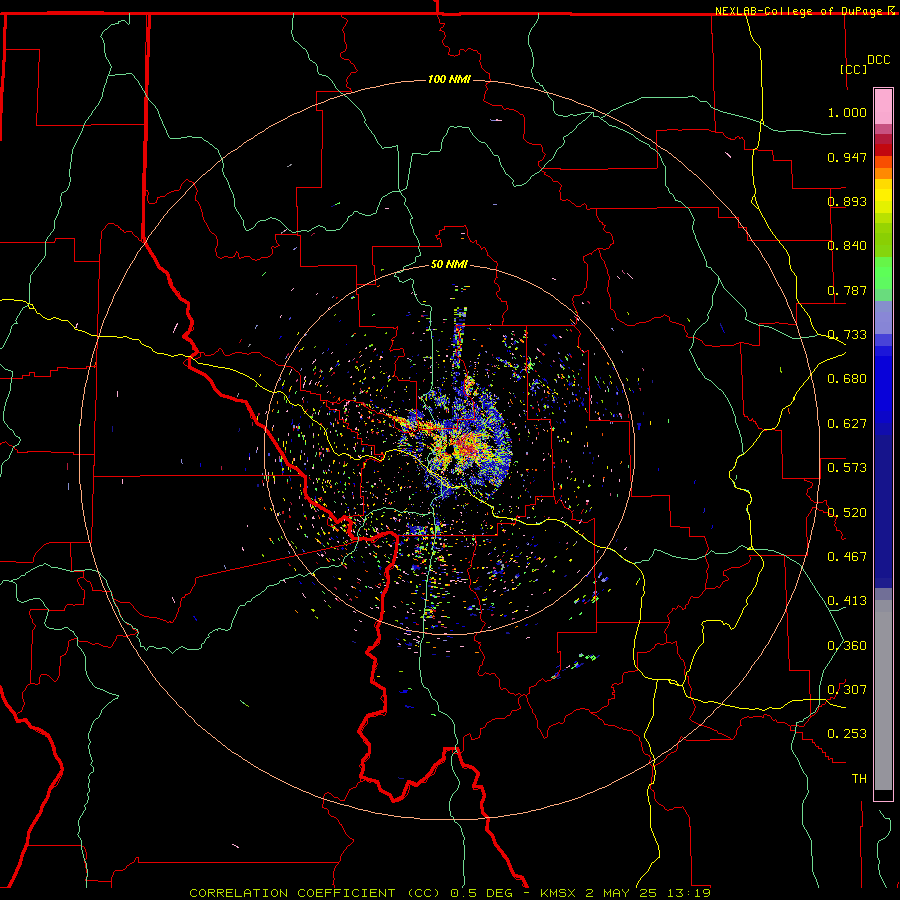
Task: Click the 0.307 legend value
Action: pos(847,690)
